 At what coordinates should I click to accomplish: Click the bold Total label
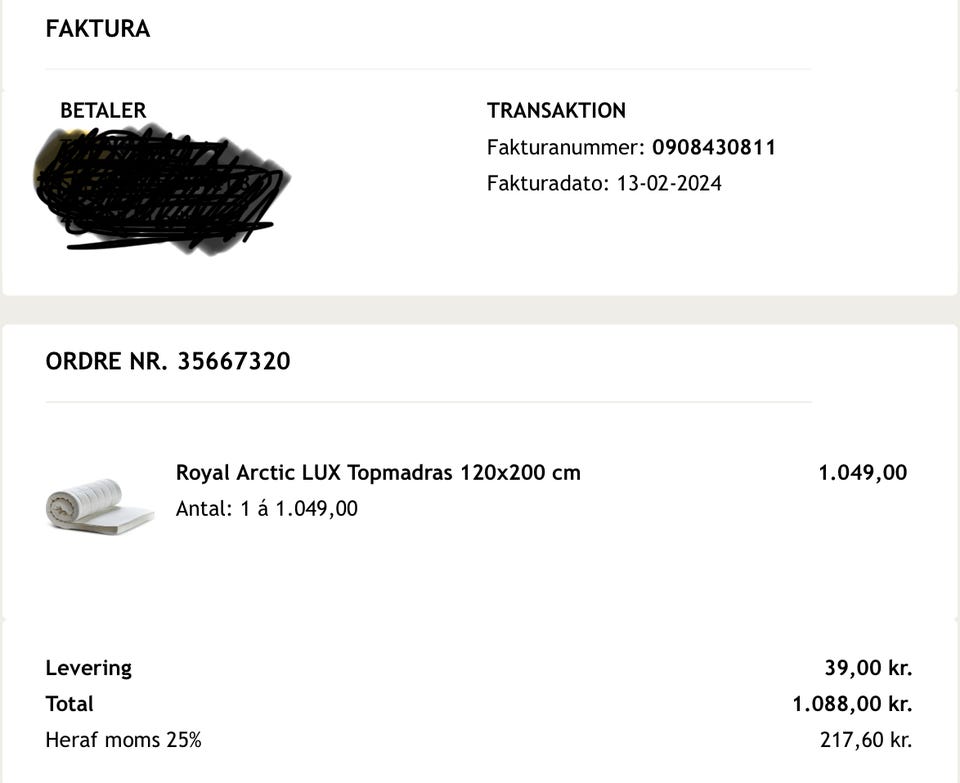[x=69, y=704]
